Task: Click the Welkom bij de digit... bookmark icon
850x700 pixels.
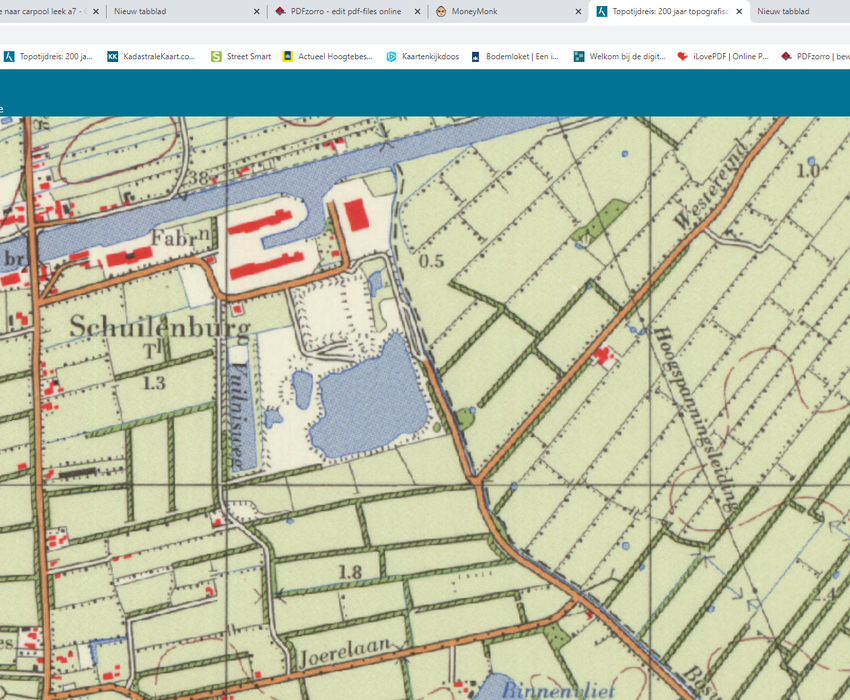Action: (579, 56)
